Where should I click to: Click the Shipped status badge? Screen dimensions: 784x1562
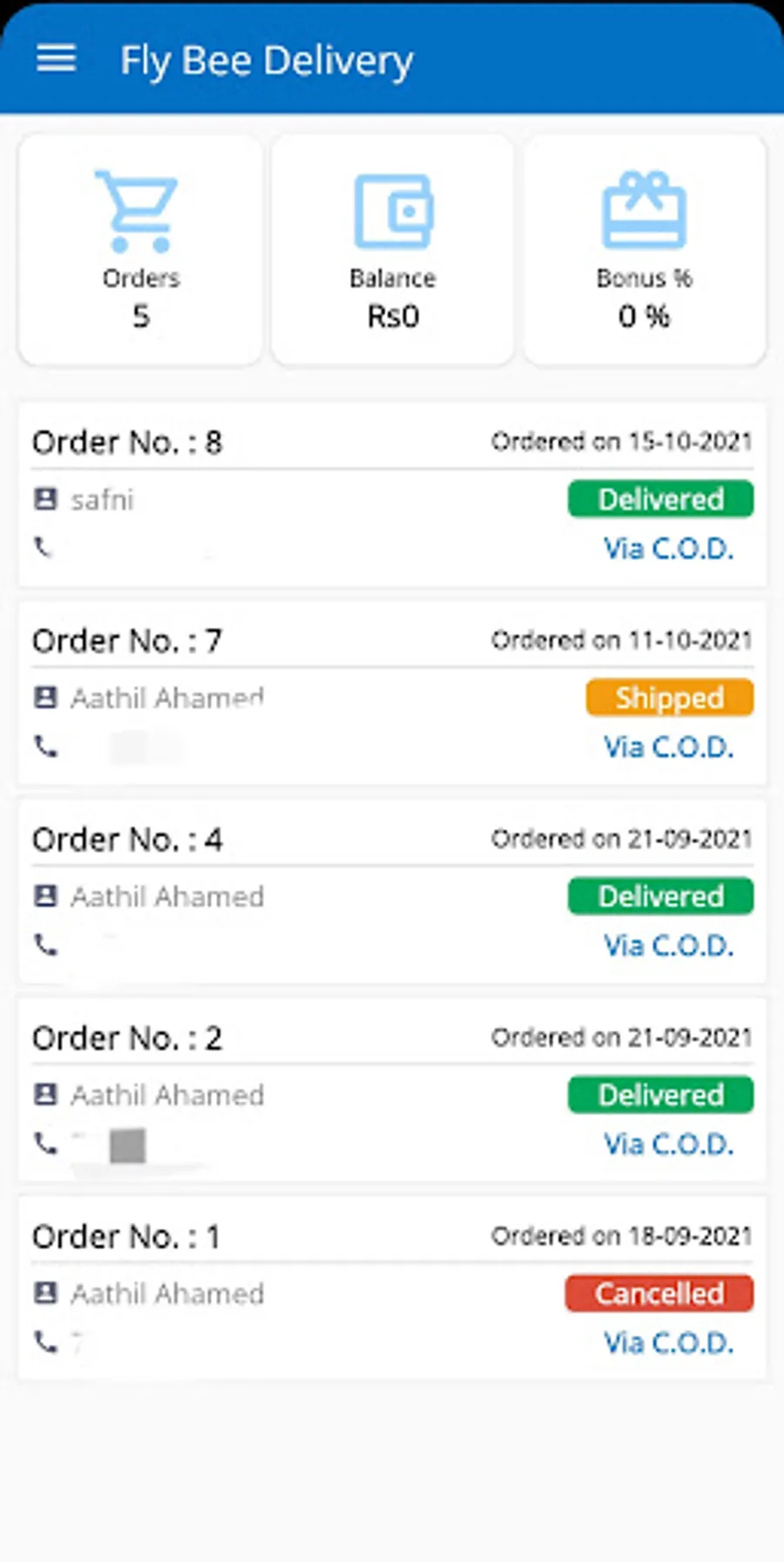pos(669,698)
